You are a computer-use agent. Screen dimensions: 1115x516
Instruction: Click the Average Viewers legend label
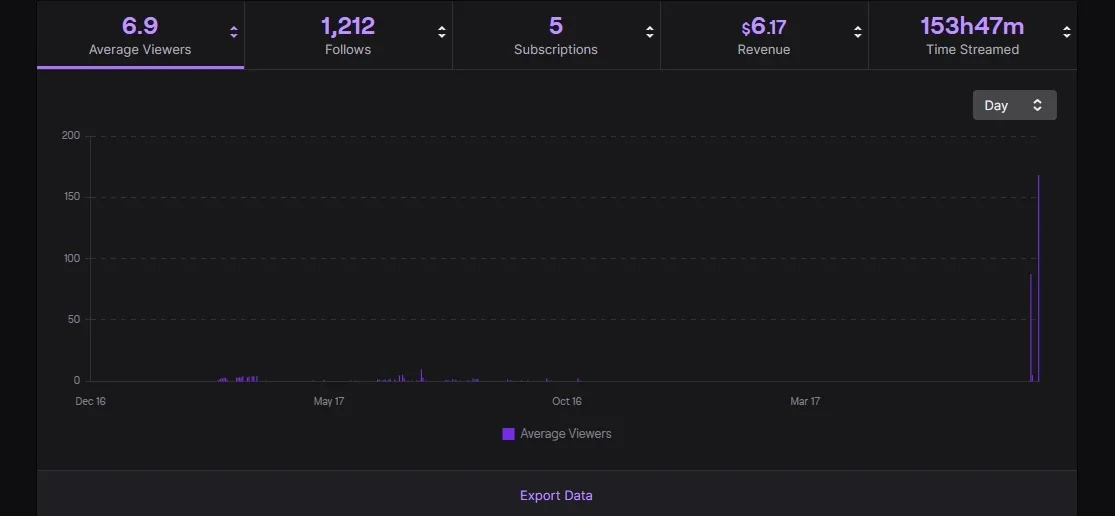[x=565, y=434]
